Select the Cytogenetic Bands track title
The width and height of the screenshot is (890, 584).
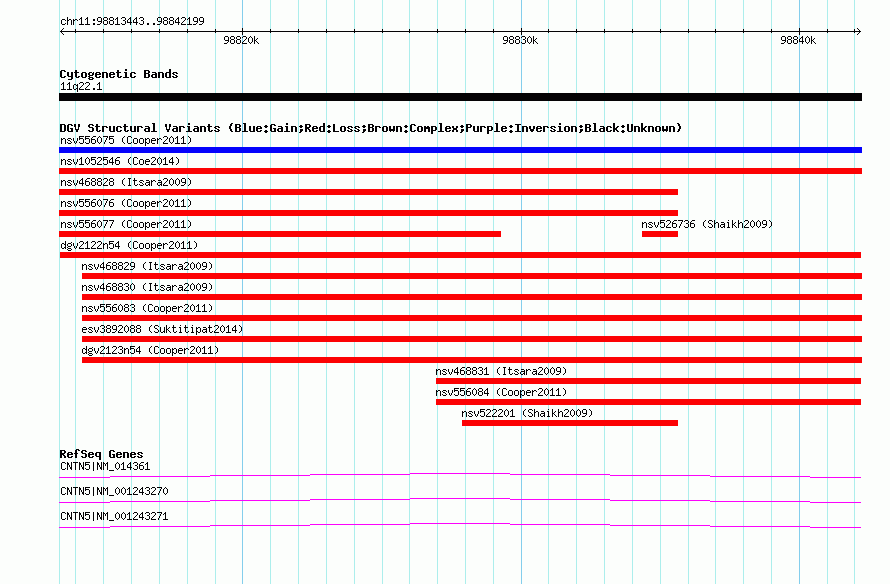point(119,74)
